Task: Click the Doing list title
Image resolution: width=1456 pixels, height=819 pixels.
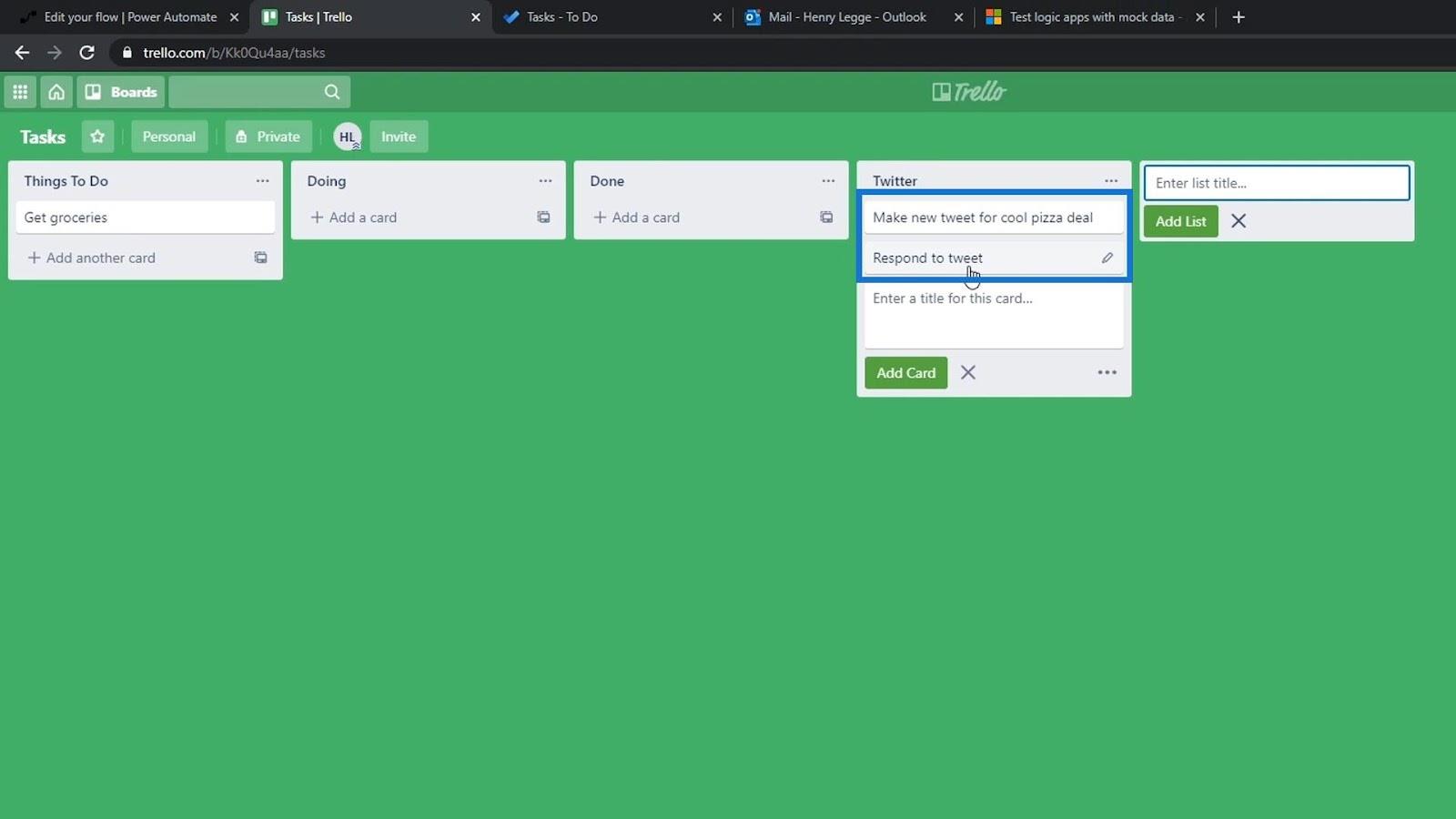Action: tap(327, 181)
